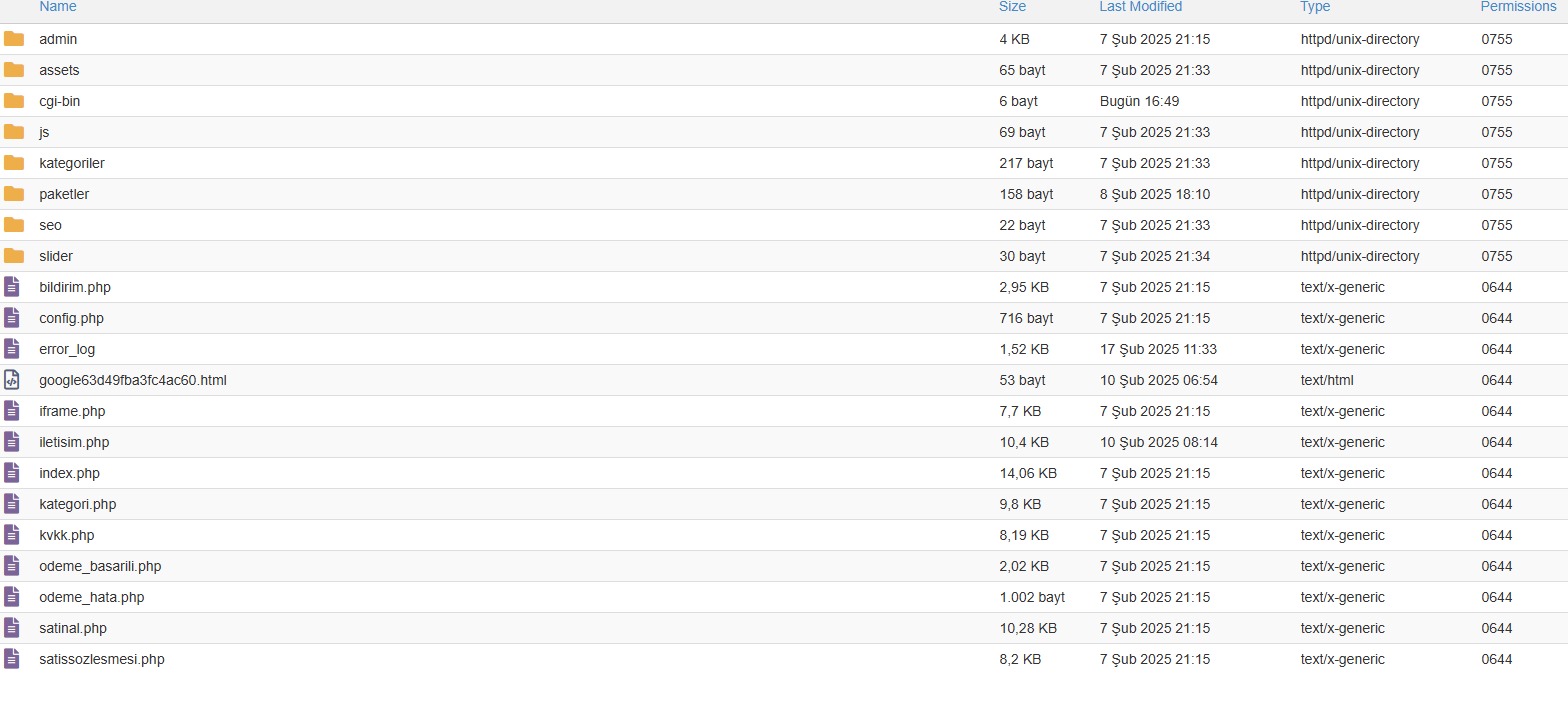Screen dimensions: 1568x725
Task: Select the odeme_basarili.php row
Action: 784,566
